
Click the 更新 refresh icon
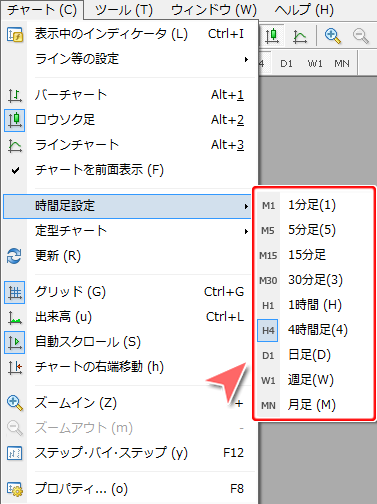[14, 256]
